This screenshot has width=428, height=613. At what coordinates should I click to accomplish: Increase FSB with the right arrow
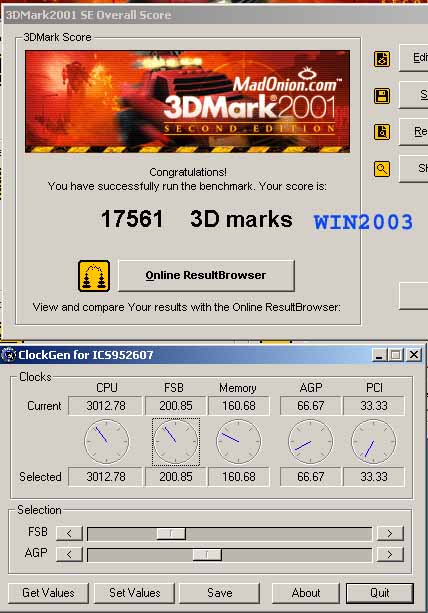390,533
